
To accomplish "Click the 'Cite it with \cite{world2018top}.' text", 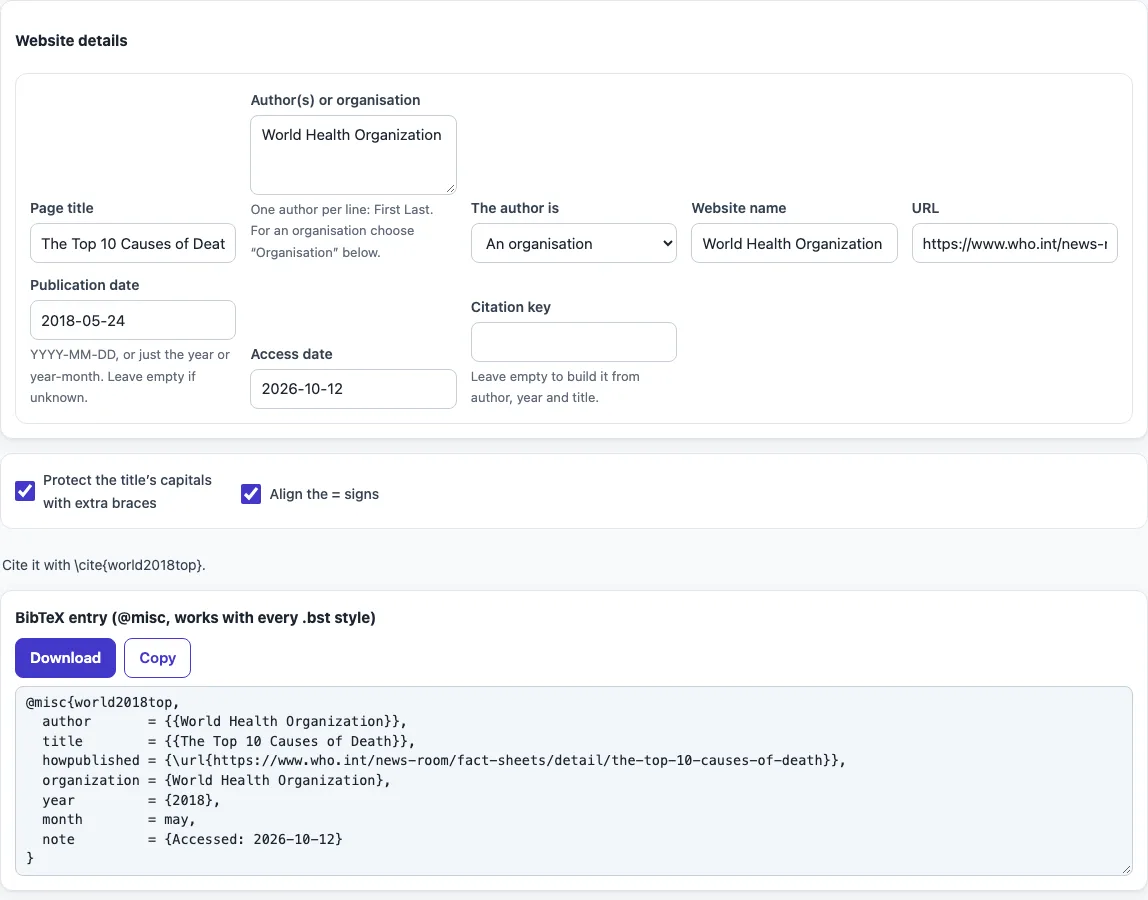I will 104,565.
